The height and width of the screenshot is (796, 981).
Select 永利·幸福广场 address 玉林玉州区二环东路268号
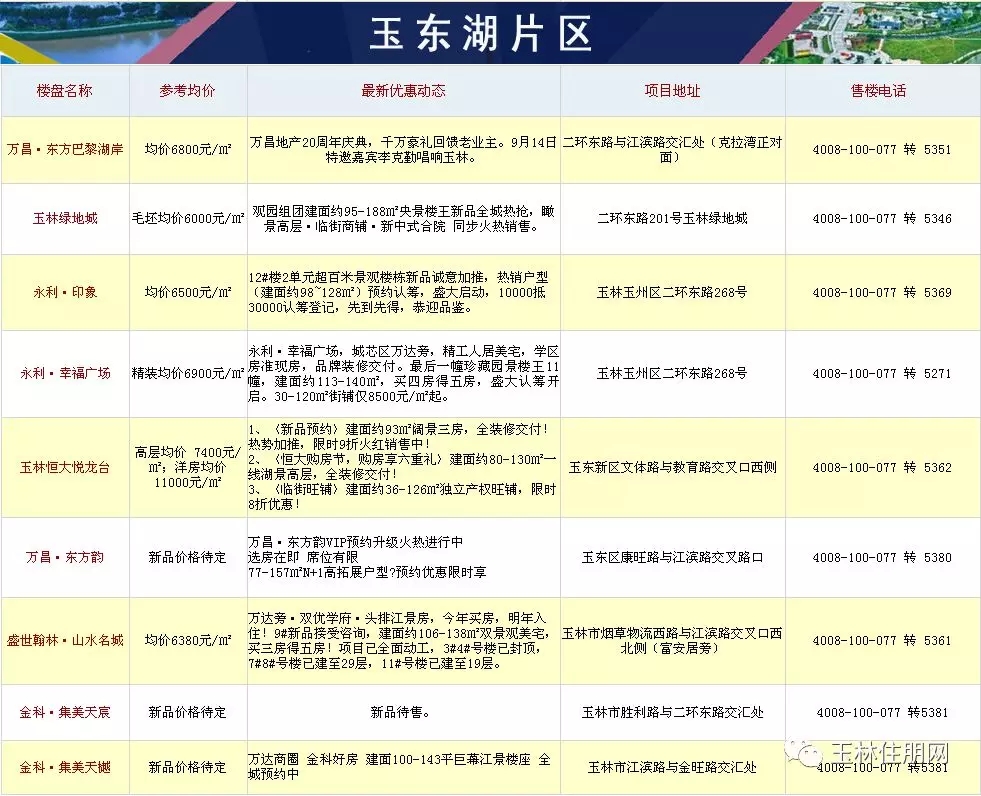click(x=673, y=374)
